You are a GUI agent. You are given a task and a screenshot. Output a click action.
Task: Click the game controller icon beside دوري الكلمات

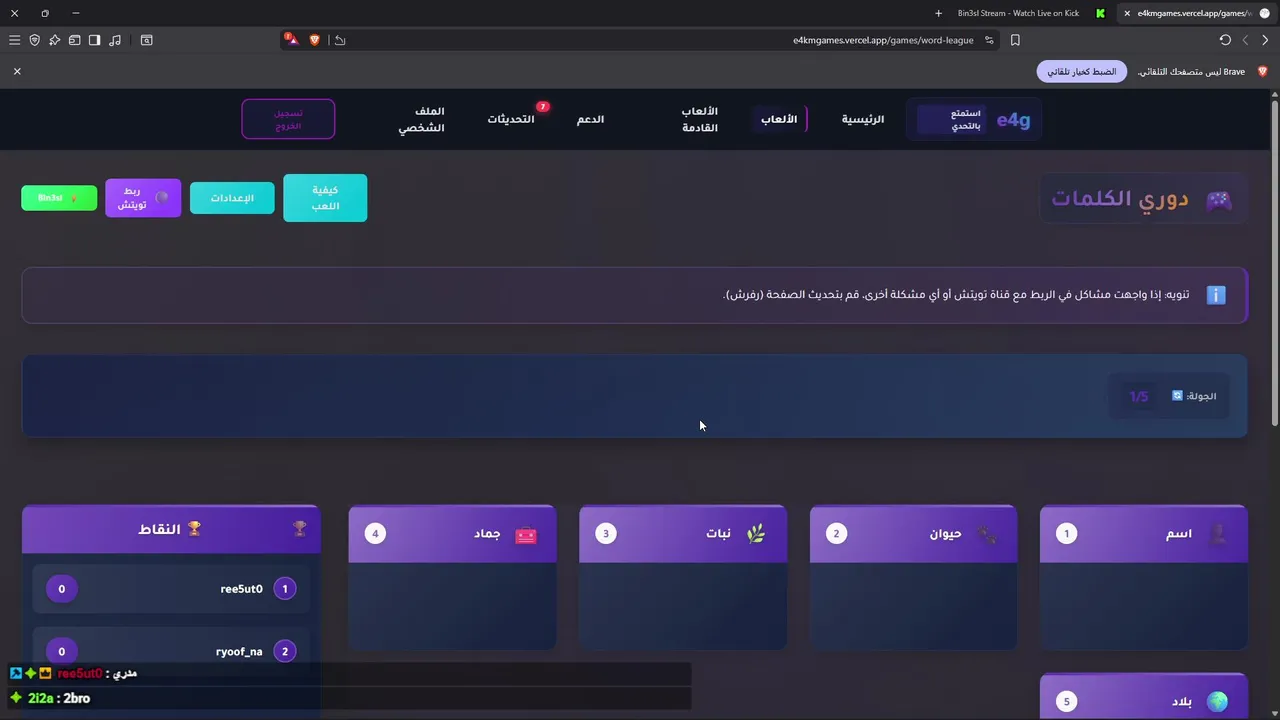click(1218, 199)
